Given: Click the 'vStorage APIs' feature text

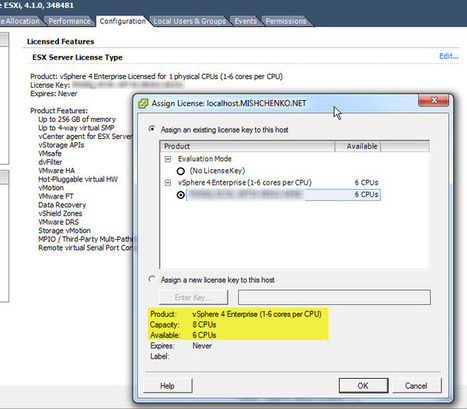Looking at the screenshot, I should [61, 145].
